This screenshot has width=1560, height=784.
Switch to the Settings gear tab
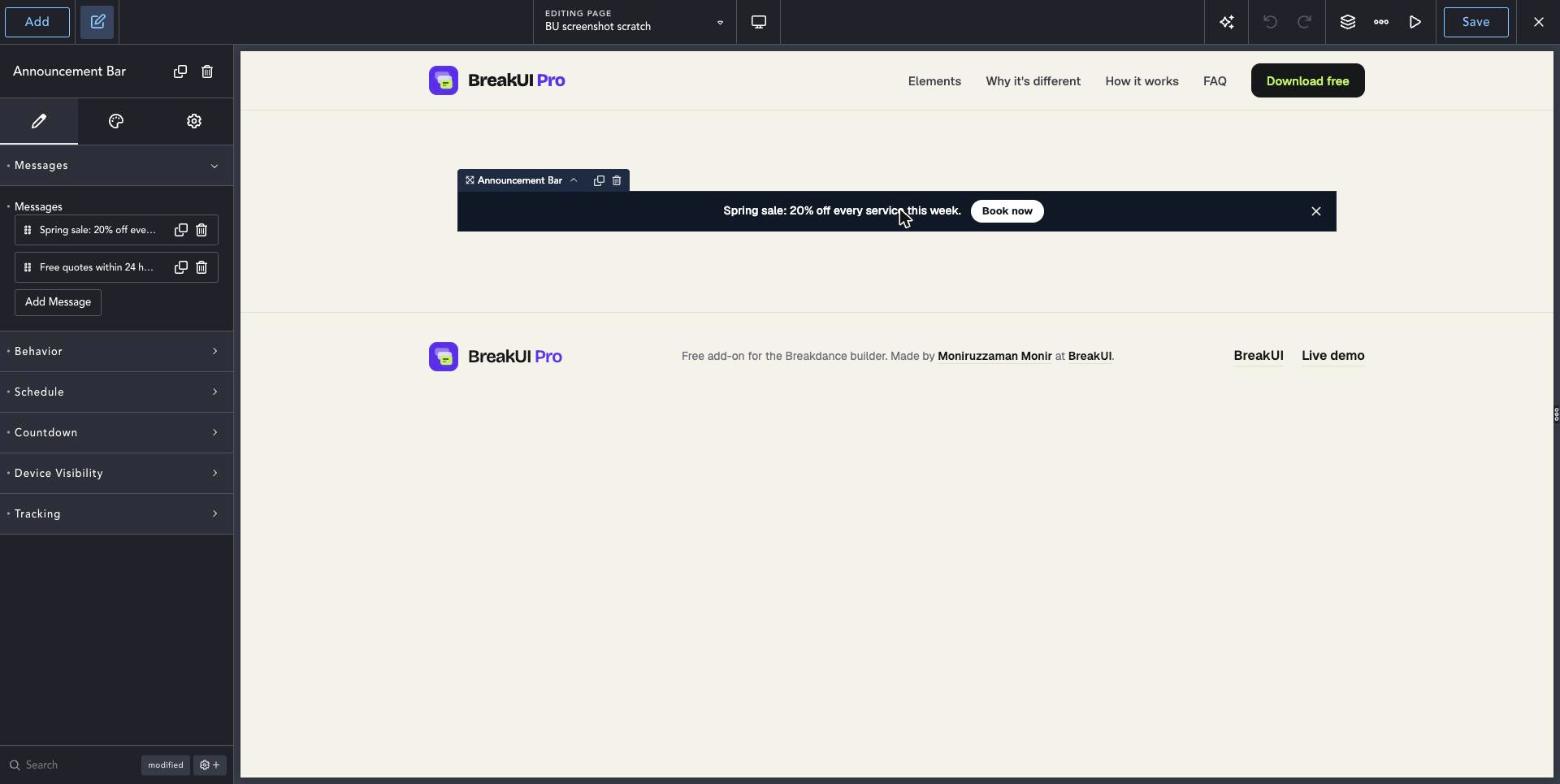point(194,121)
